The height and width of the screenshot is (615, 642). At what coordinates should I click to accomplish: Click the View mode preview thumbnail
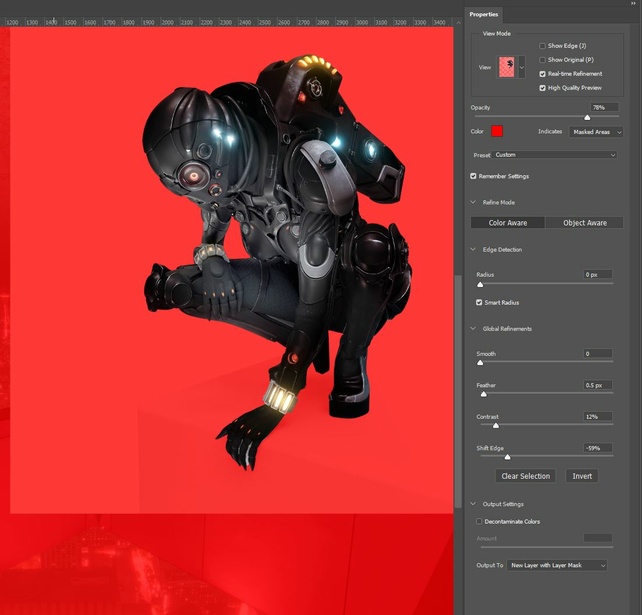pyautogui.click(x=507, y=68)
